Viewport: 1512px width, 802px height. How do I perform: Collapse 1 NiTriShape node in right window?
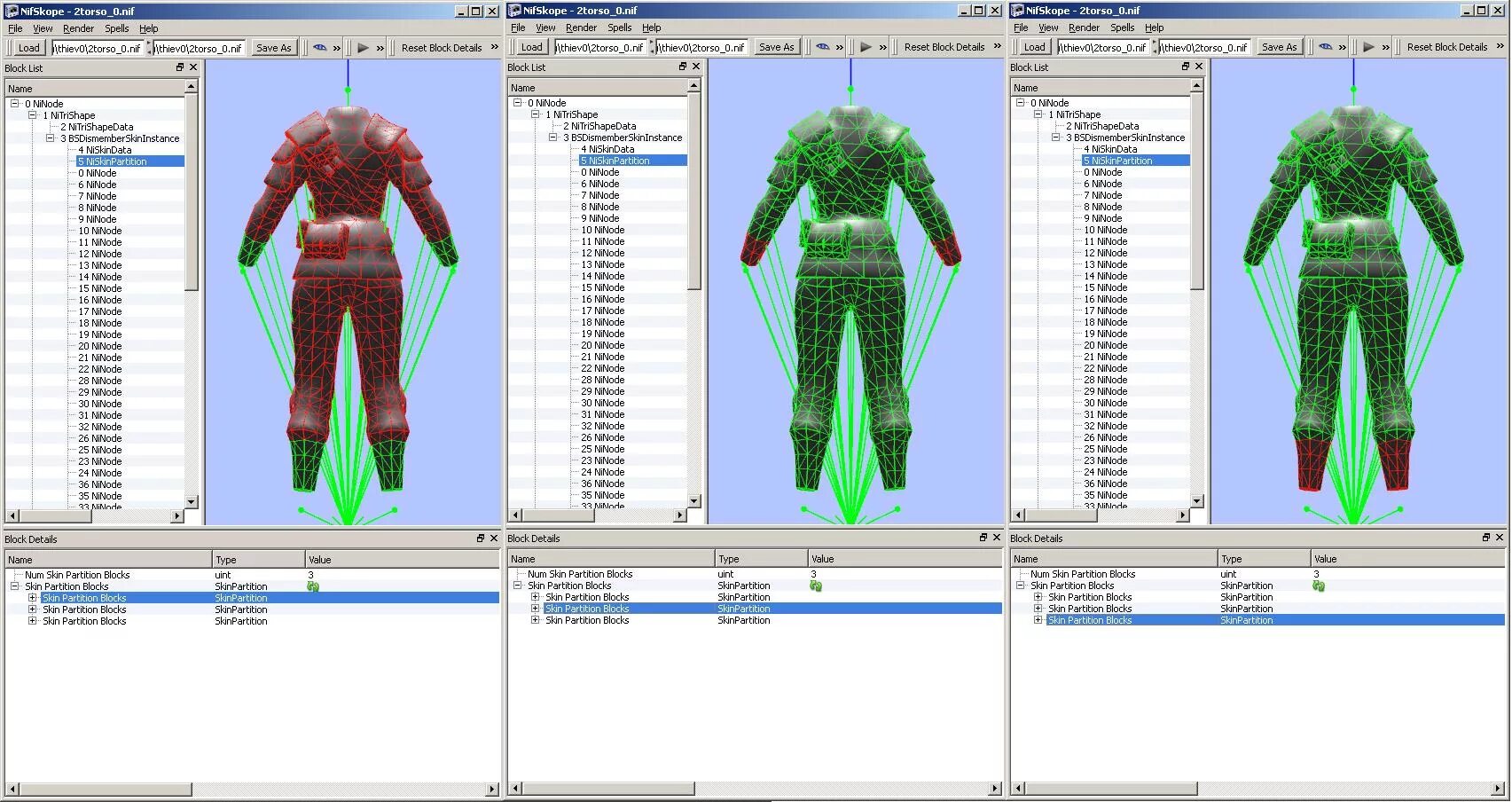tap(1038, 114)
